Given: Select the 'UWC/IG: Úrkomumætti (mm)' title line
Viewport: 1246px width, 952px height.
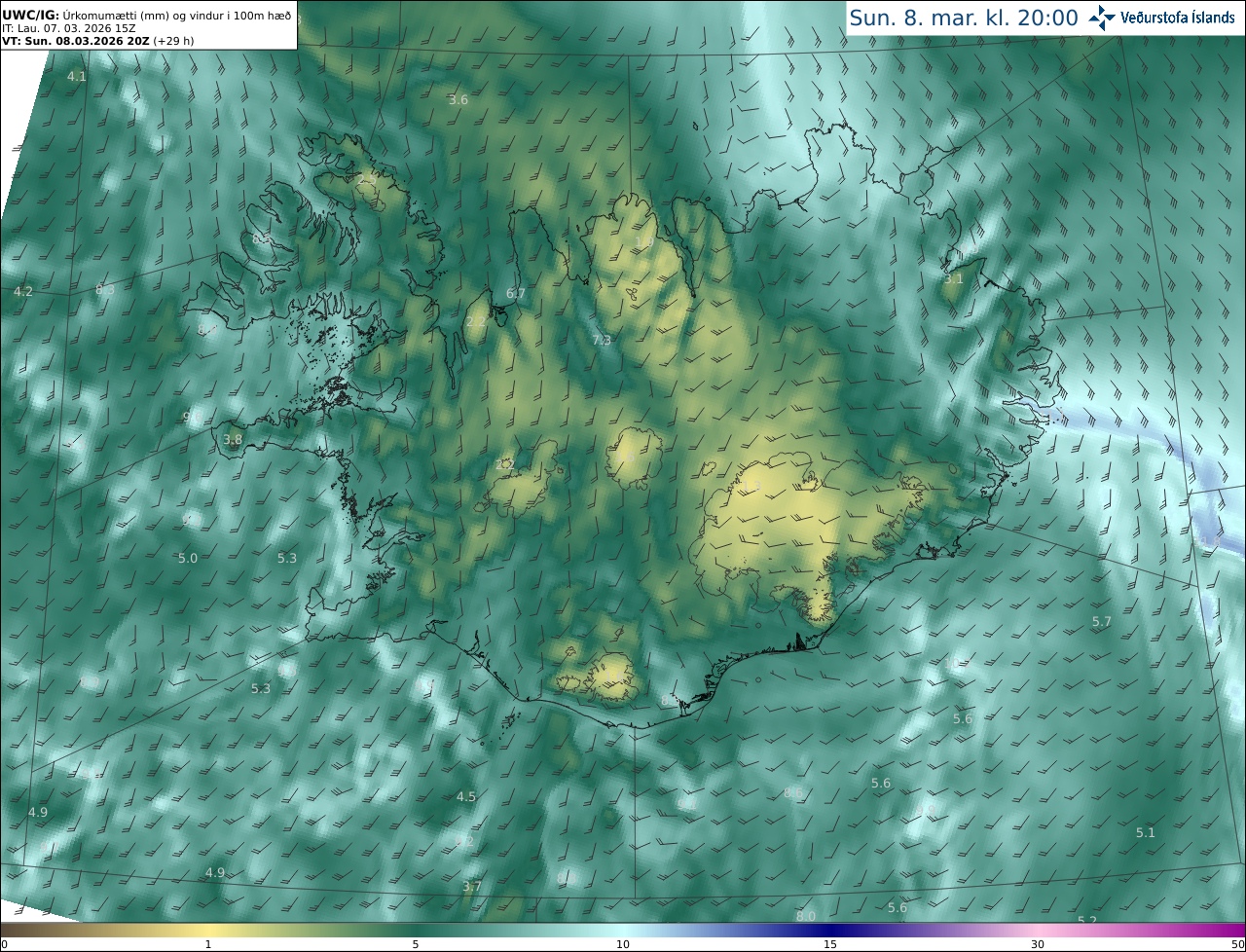Looking at the screenshot, I should pos(146,15).
